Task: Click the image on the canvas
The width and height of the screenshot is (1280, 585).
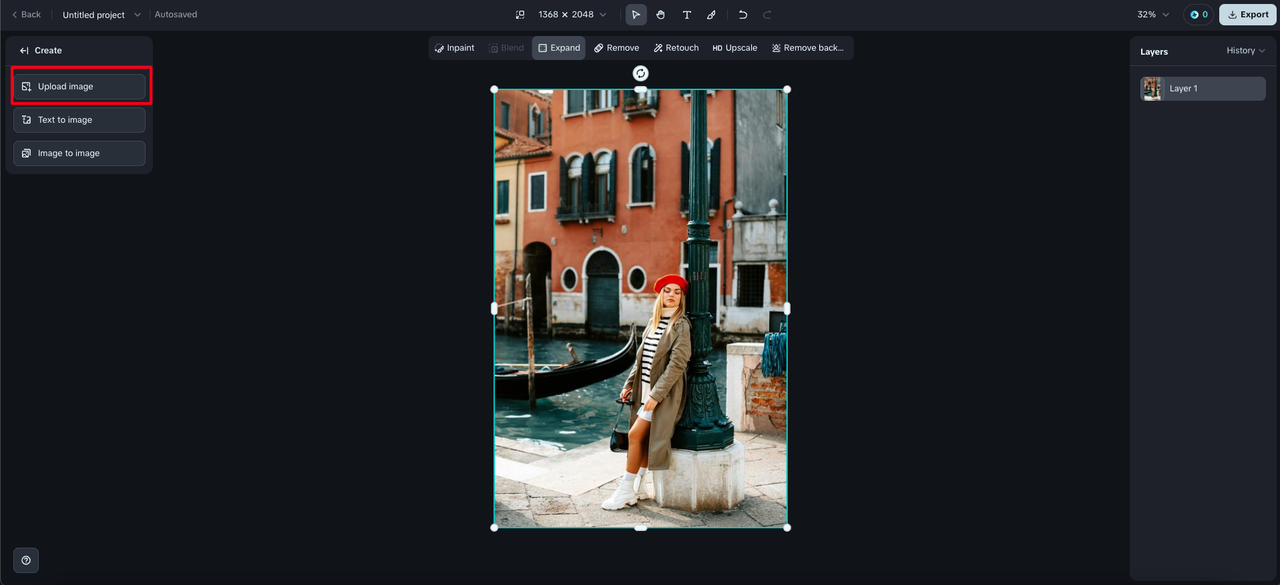Action: click(x=641, y=309)
